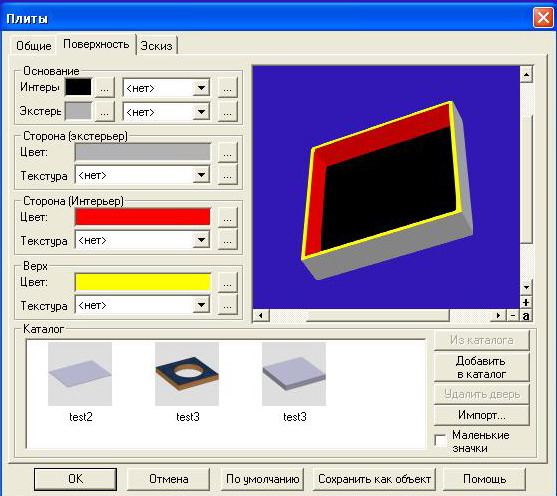Switch to the Эскиз tab
Viewport: 557px width, 496px height.
[156, 46]
